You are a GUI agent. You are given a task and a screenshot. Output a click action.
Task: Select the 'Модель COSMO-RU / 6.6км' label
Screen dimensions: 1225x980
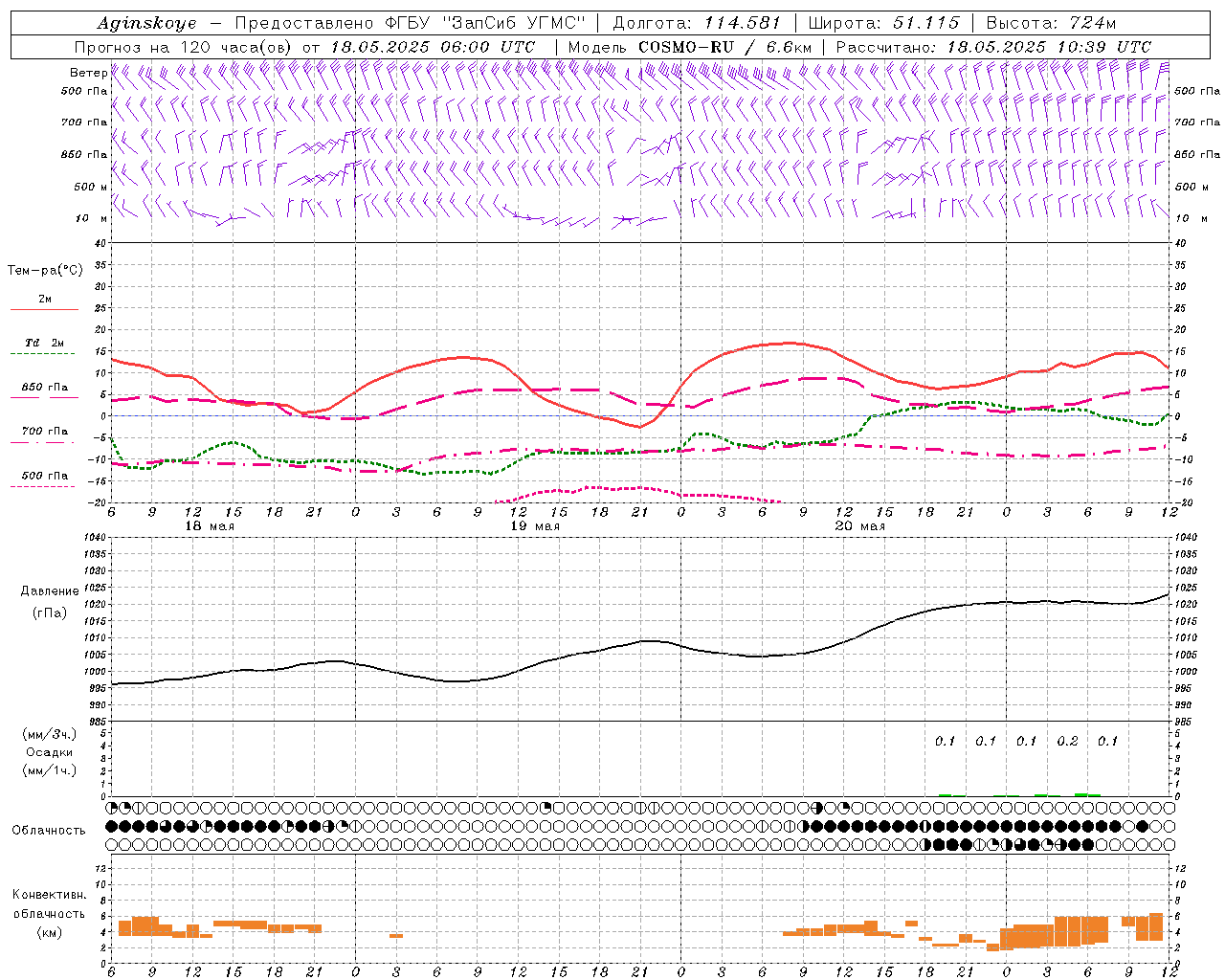pyautogui.click(x=690, y=47)
